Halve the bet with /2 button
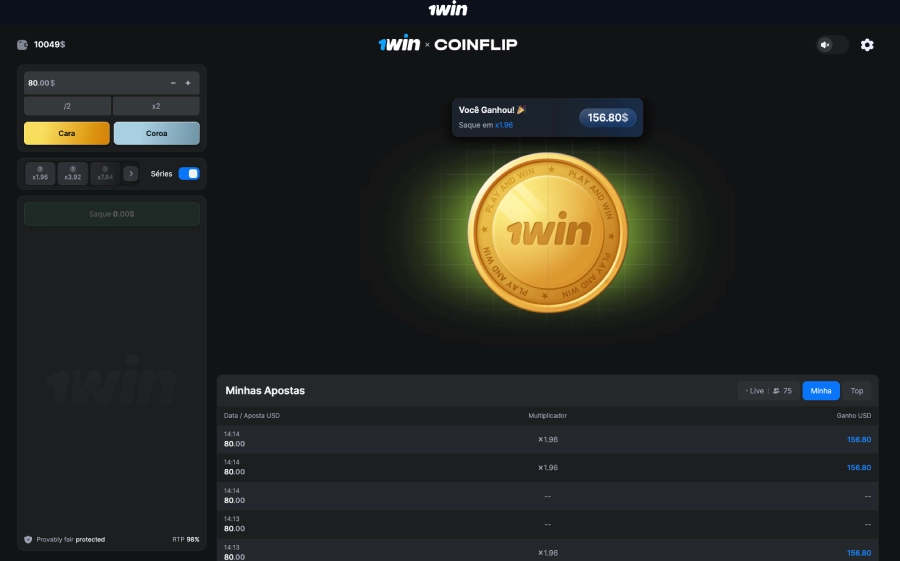The width and height of the screenshot is (900, 561). pyautogui.click(x=67, y=106)
